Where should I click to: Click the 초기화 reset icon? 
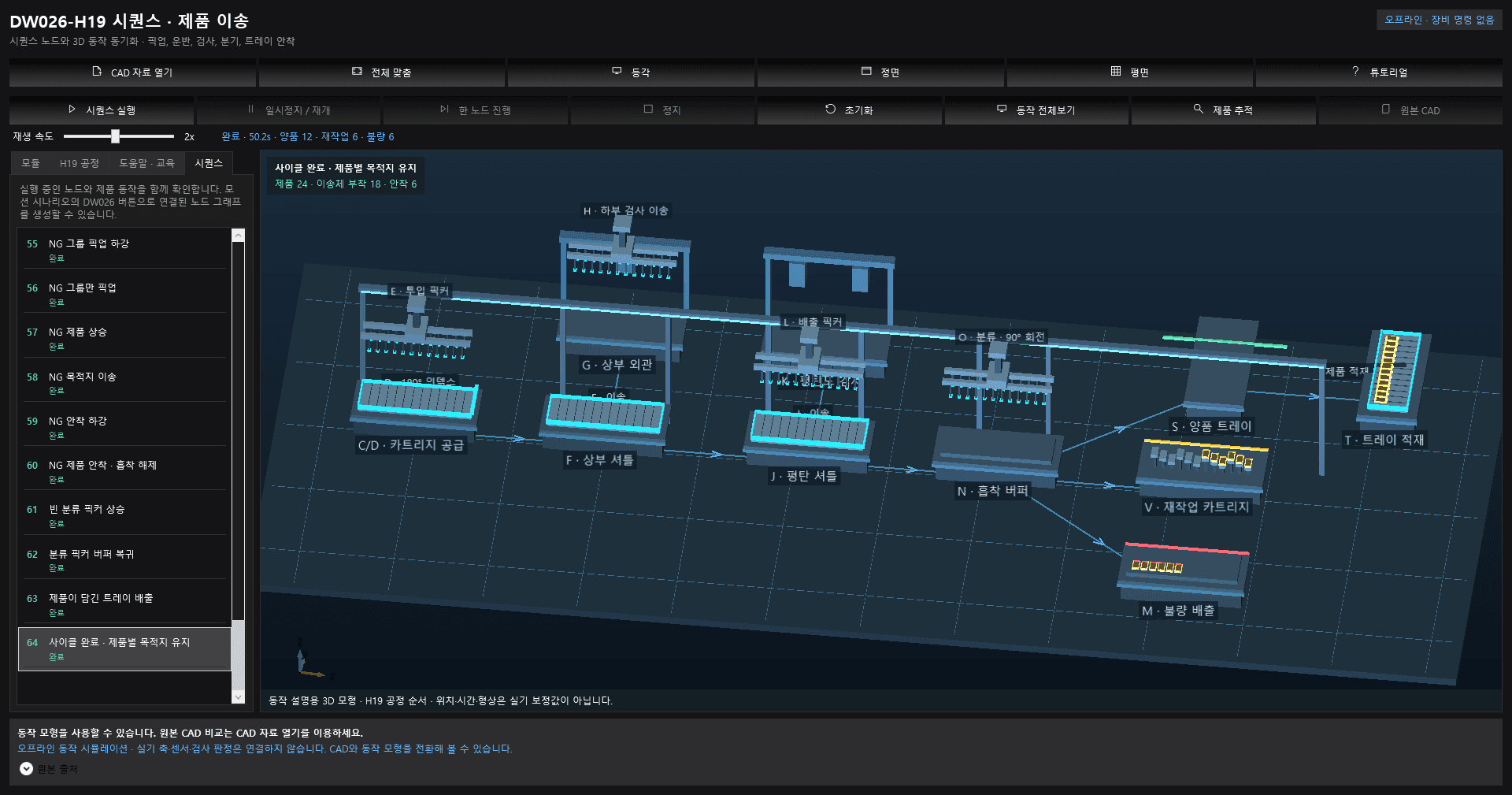[x=830, y=110]
